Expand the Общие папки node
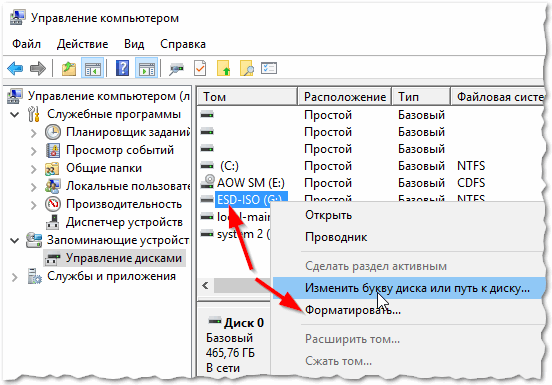This screenshot has height=385, width=552. coord(33,169)
